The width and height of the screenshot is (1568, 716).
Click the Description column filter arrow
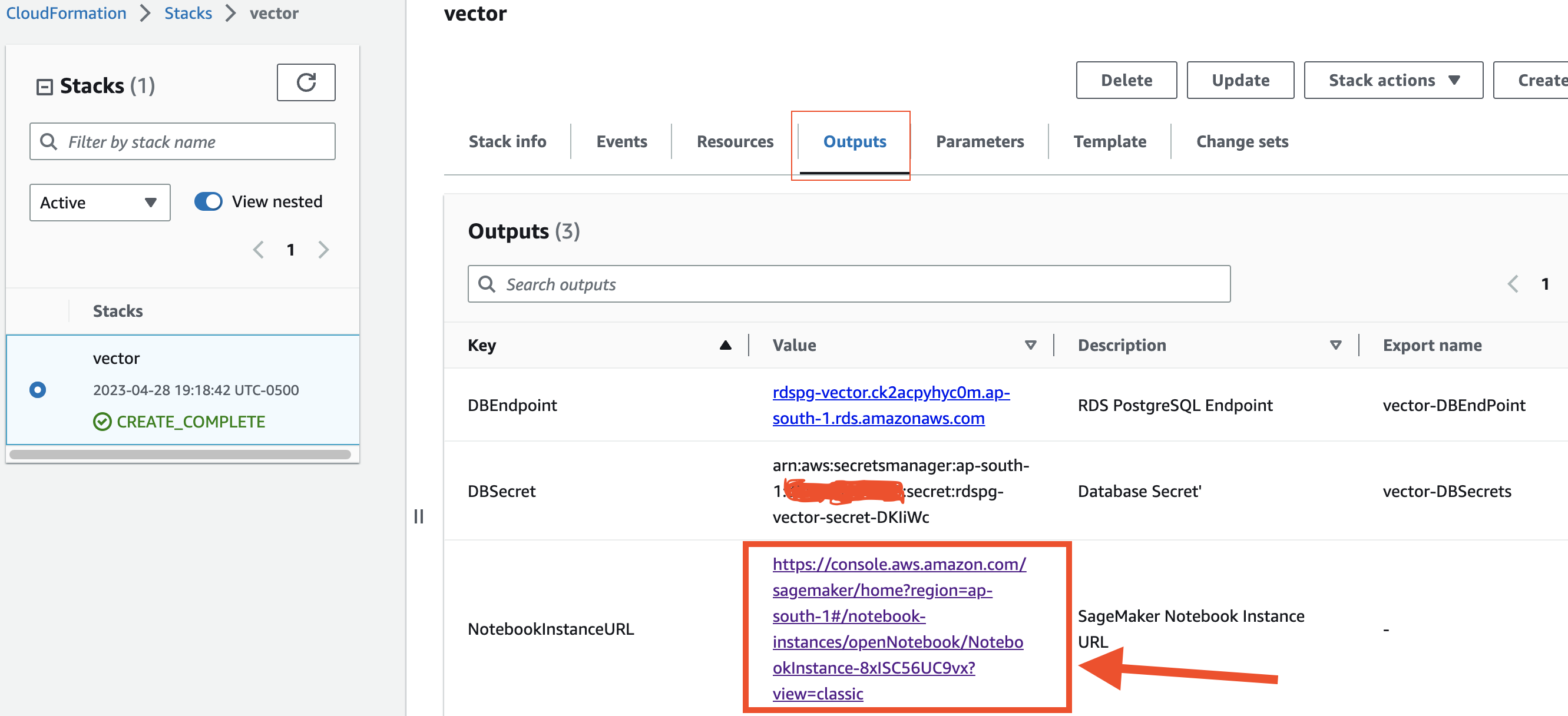pyautogui.click(x=1335, y=346)
